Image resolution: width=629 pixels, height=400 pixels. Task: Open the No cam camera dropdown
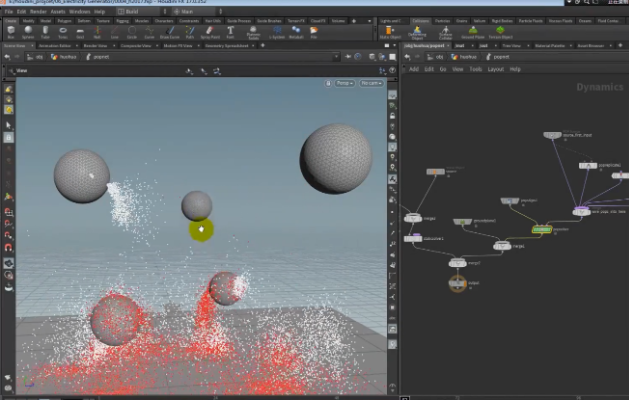point(371,83)
